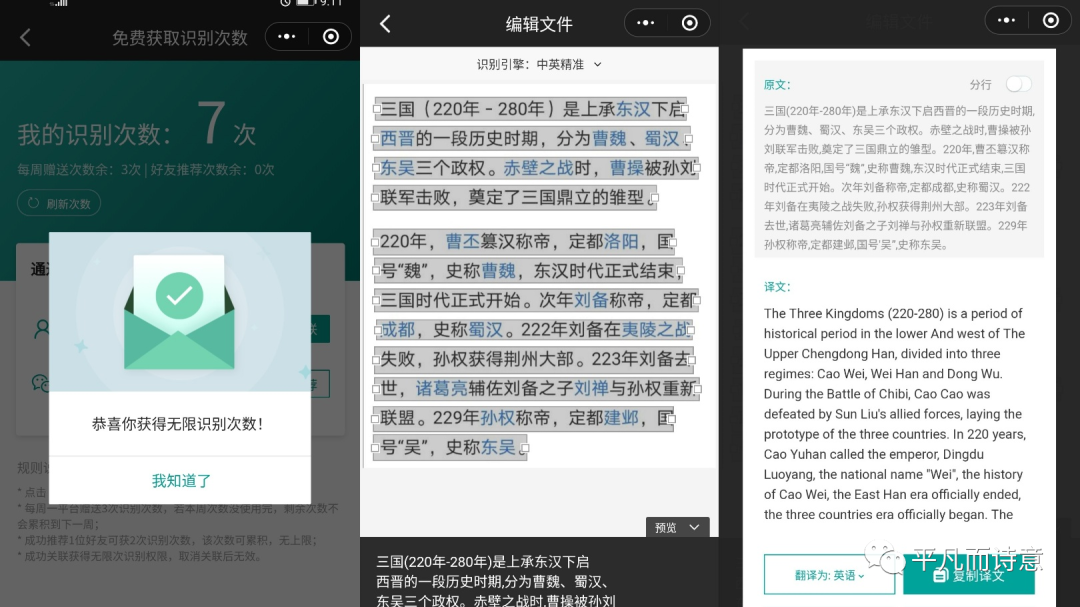Open the 识别引擎 中英精准 dropdown
The height and width of the screenshot is (607, 1080).
(x=539, y=64)
